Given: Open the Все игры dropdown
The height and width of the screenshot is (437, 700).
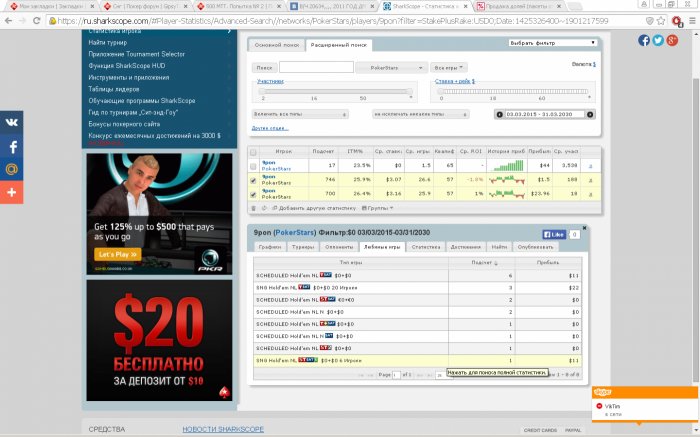Looking at the screenshot, I should point(449,68).
